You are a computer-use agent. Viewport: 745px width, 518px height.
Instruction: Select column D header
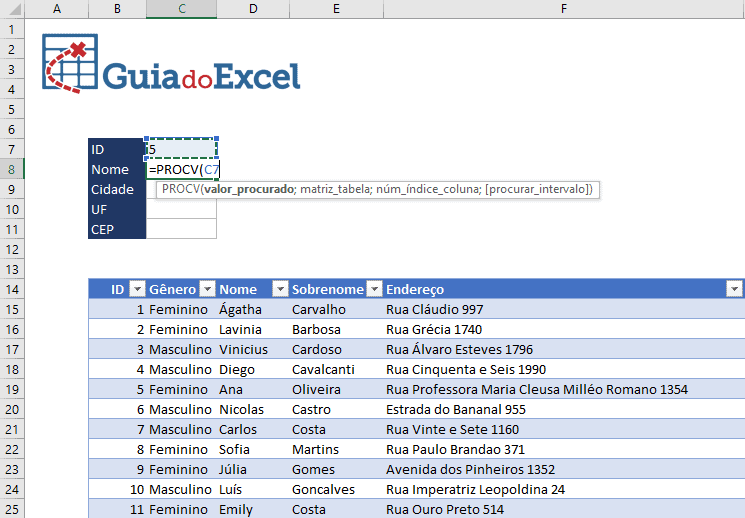point(253,9)
